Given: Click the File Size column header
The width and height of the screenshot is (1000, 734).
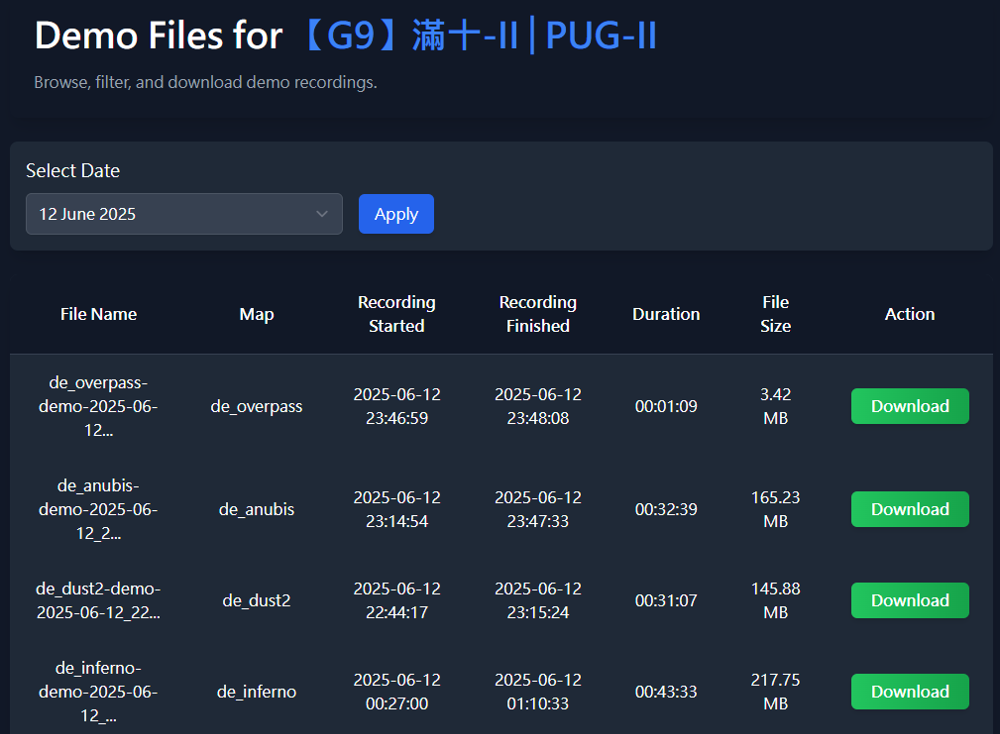Looking at the screenshot, I should [776, 314].
